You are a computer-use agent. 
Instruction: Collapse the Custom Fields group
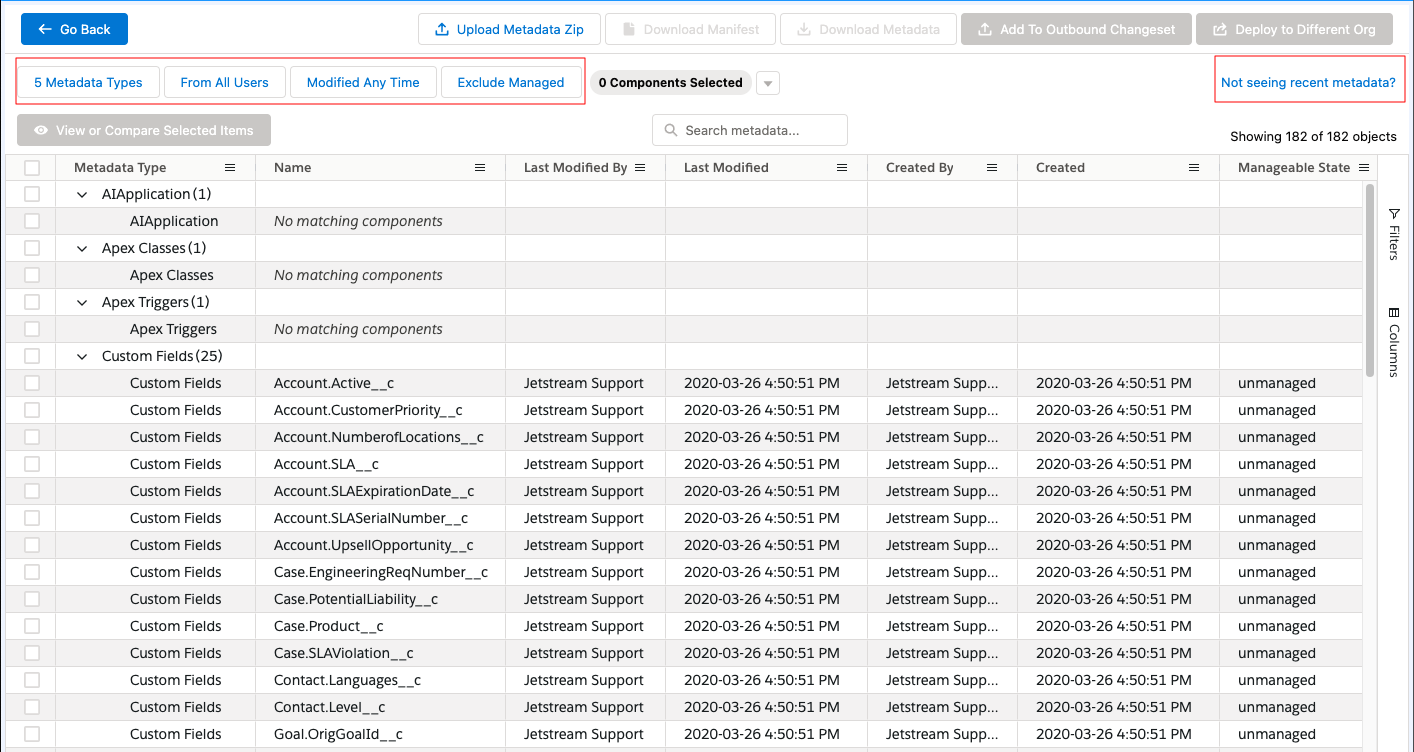tap(83, 356)
